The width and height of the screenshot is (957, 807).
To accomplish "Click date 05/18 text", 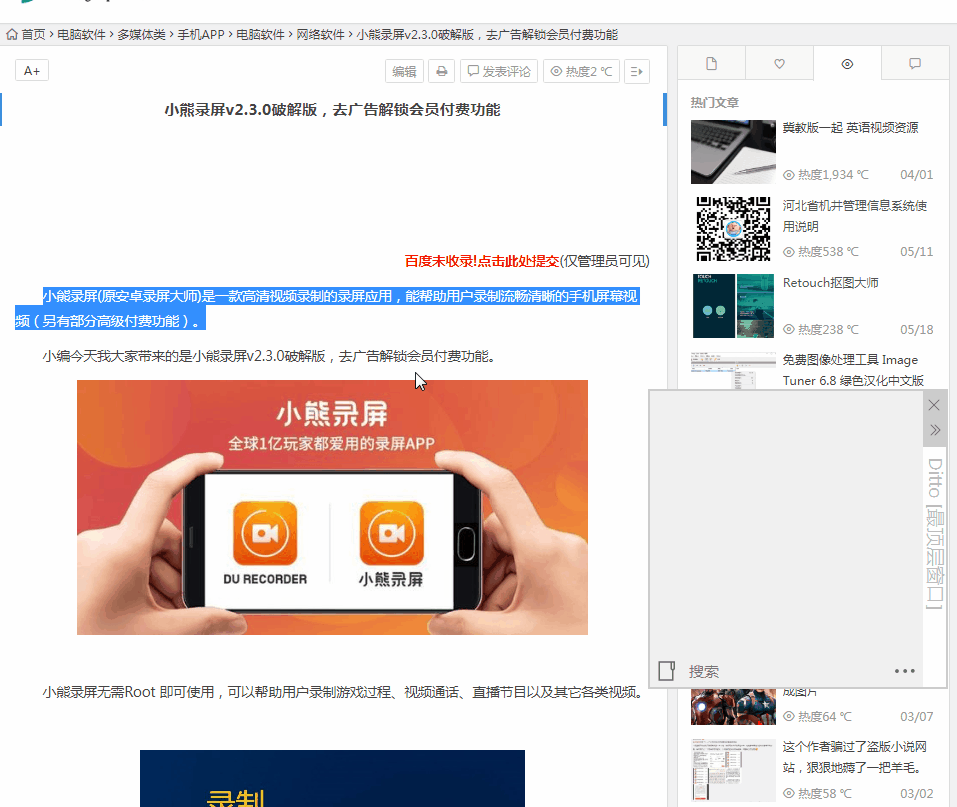I will tap(917, 330).
